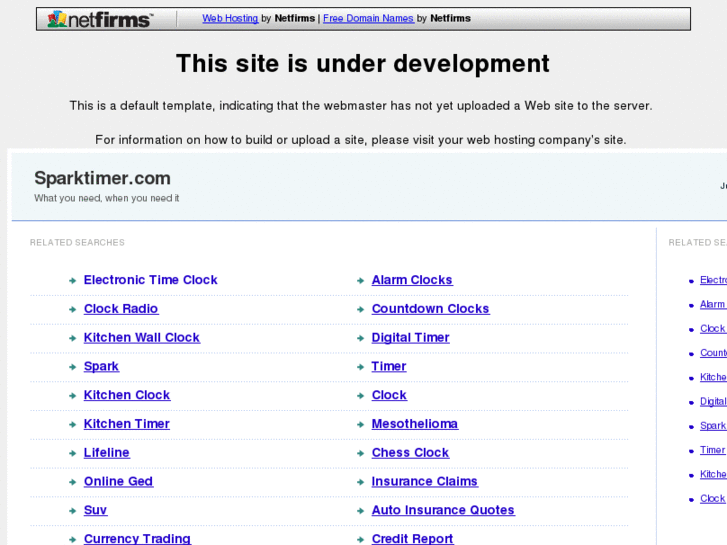
Task: Open the Spark link in main list
Action: 102,366
